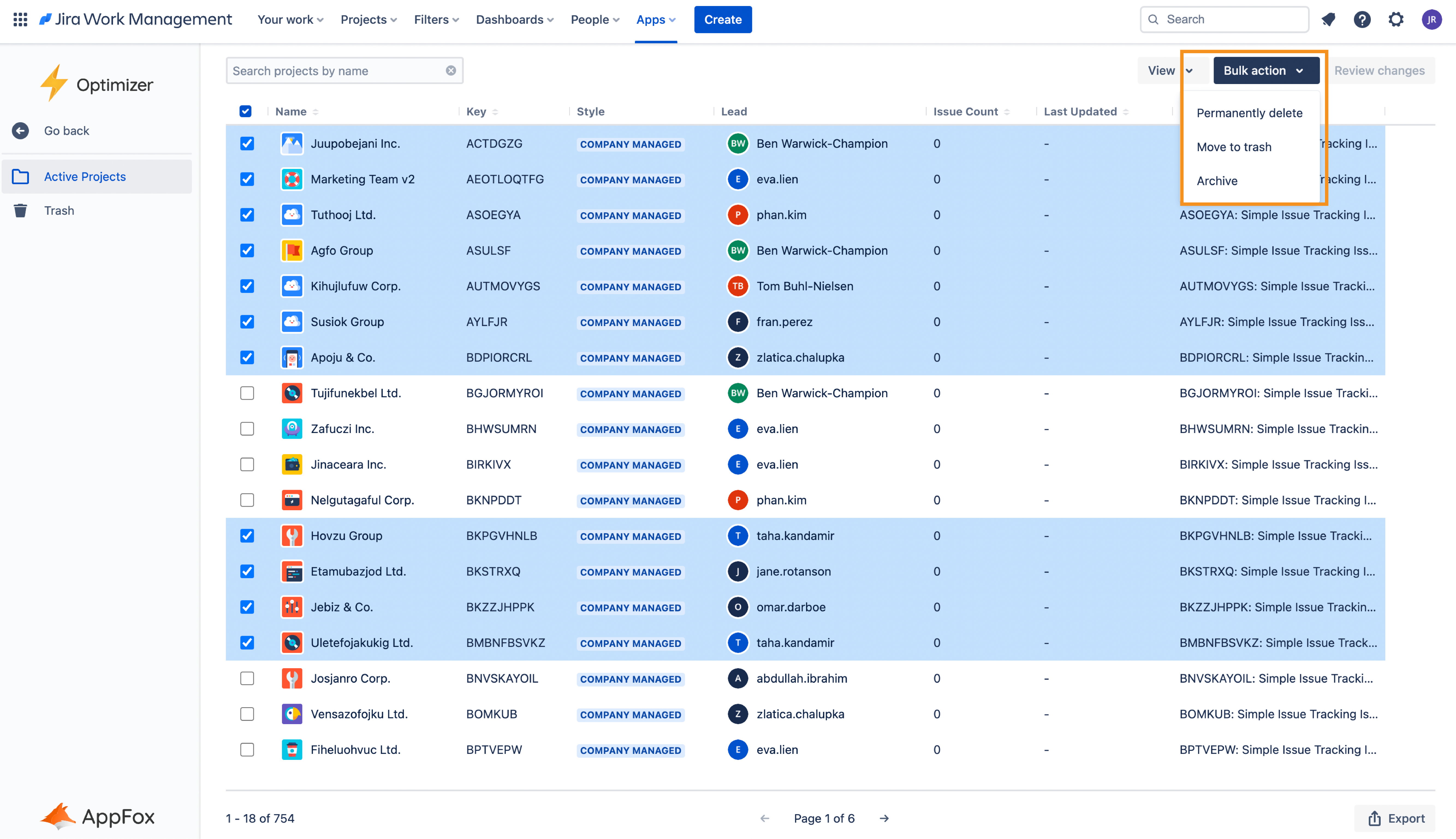This screenshot has width=1456, height=839.
Task: Open the help question mark icon
Action: [1362, 20]
